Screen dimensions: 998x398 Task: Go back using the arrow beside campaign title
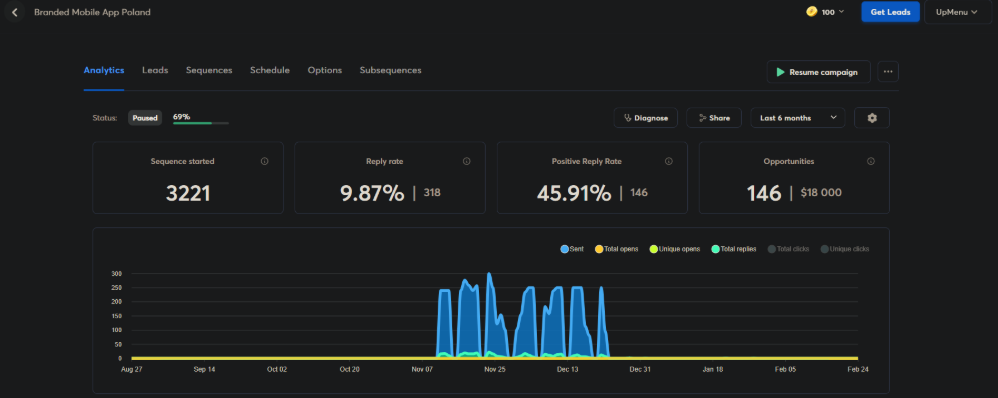[14, 12]
